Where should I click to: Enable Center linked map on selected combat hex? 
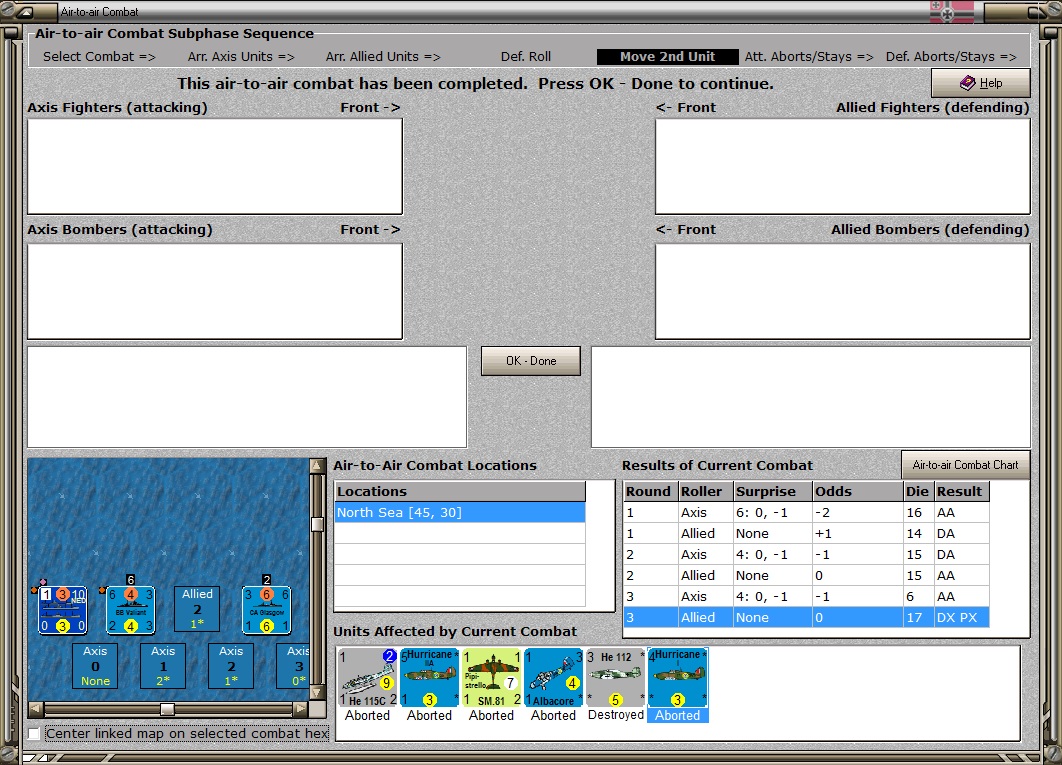[34, 733]
